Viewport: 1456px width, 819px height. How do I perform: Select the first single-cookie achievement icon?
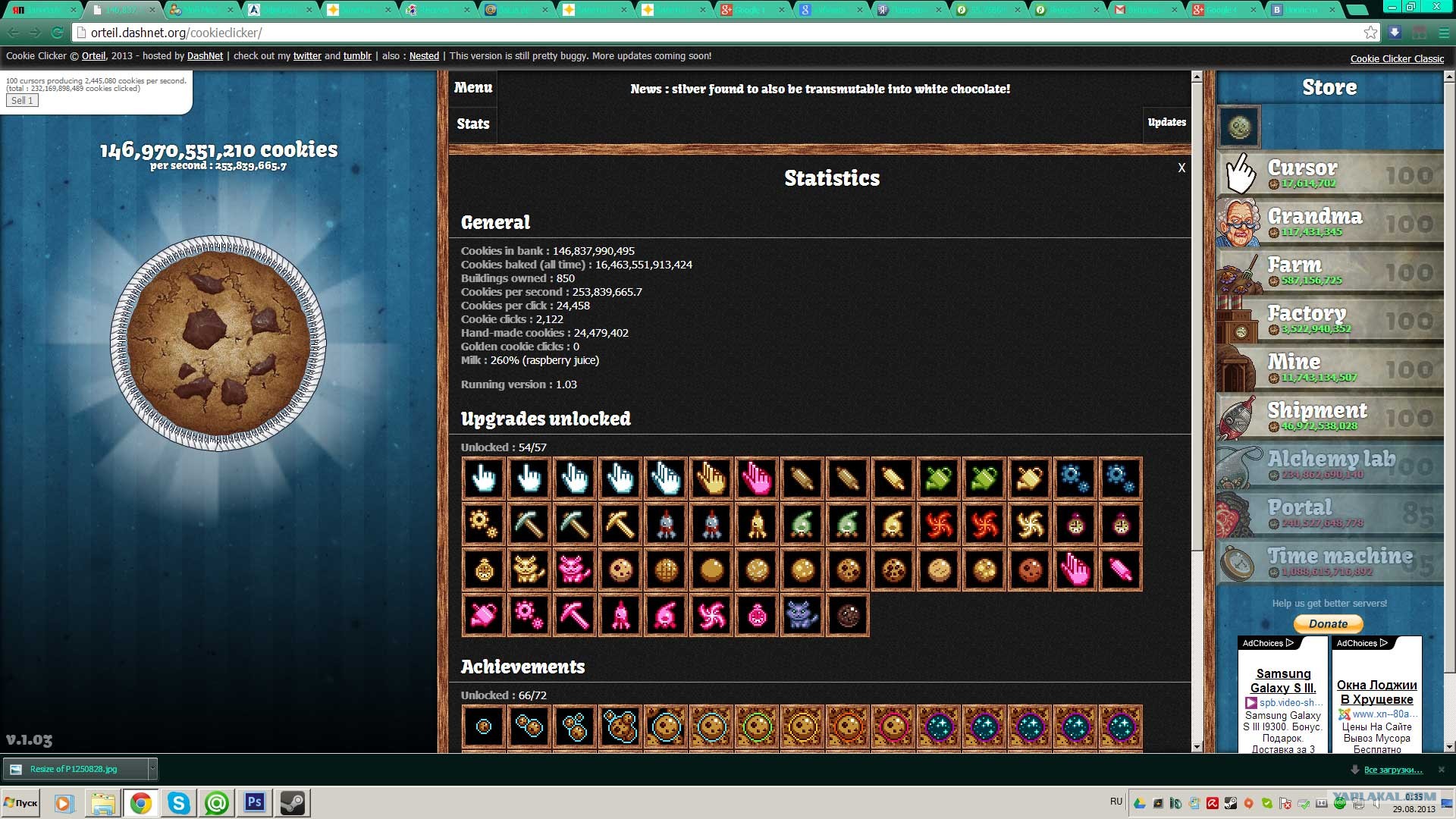click(484, 726)
